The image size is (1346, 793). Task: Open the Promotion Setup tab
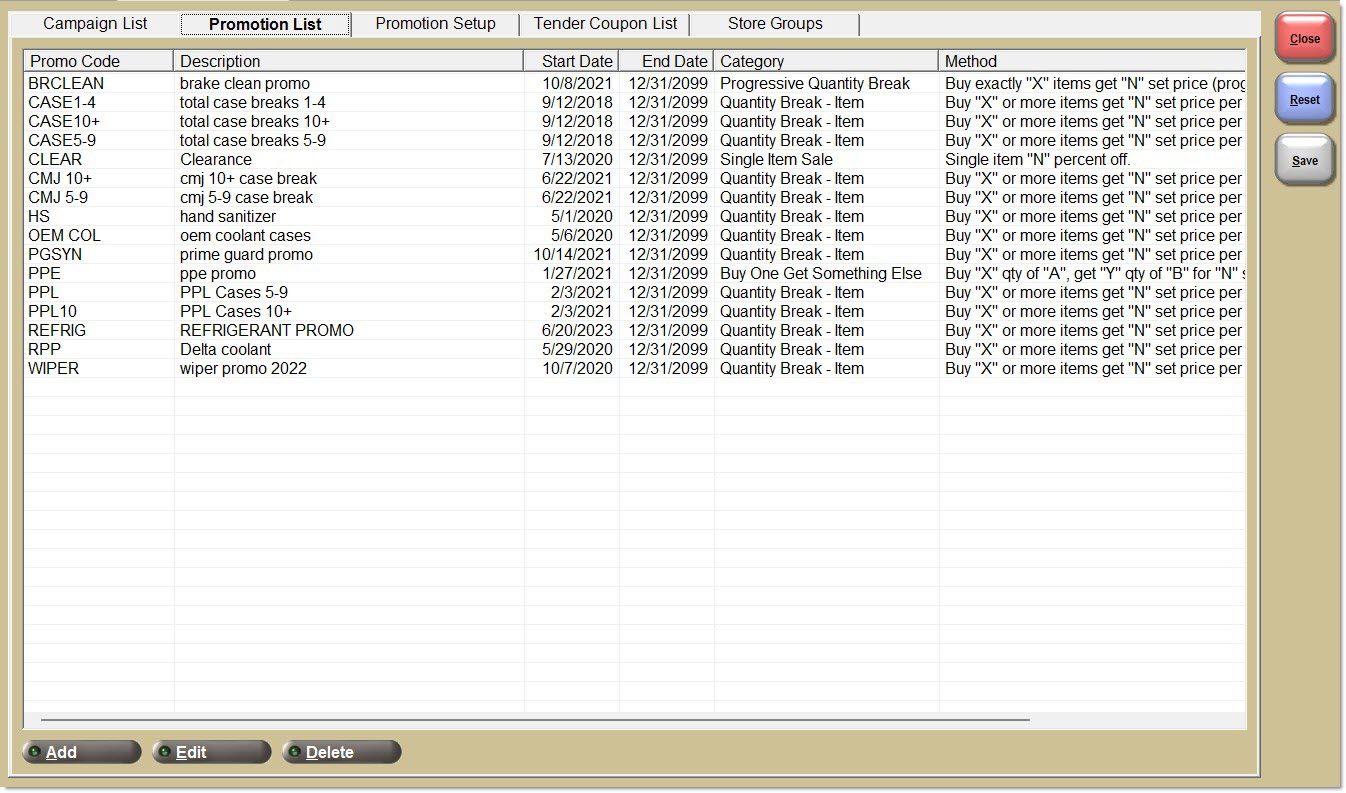(435, 24)
